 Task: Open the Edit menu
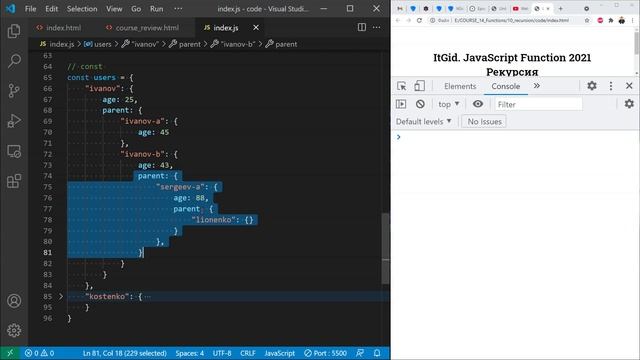(x=51, y=9)
